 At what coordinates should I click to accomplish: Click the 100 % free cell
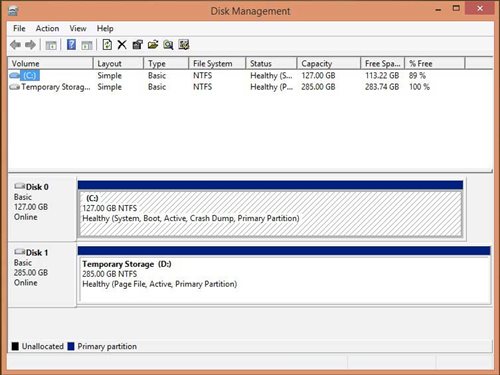coord(419,87)
